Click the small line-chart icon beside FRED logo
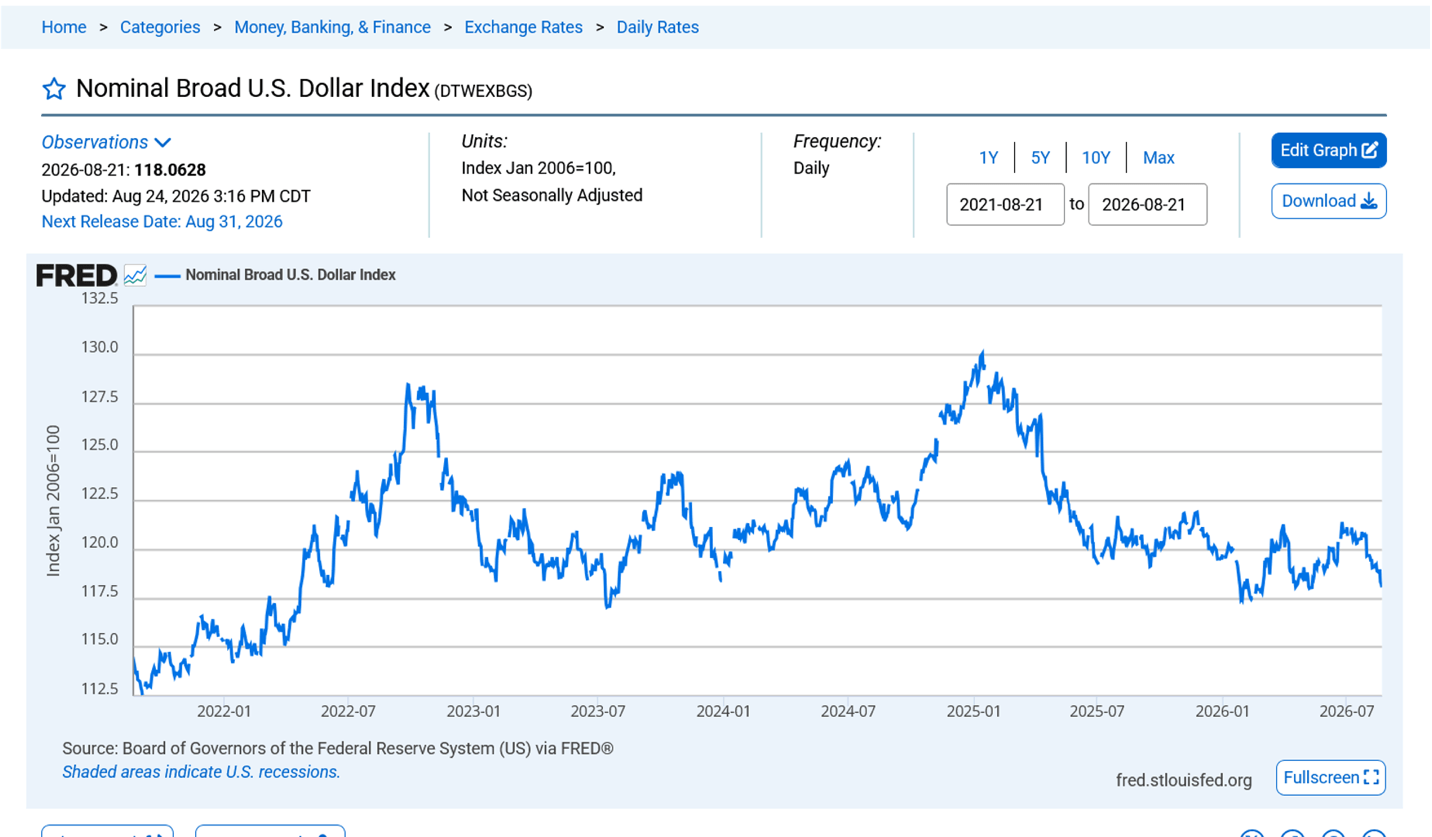 (x=135, y=275)
